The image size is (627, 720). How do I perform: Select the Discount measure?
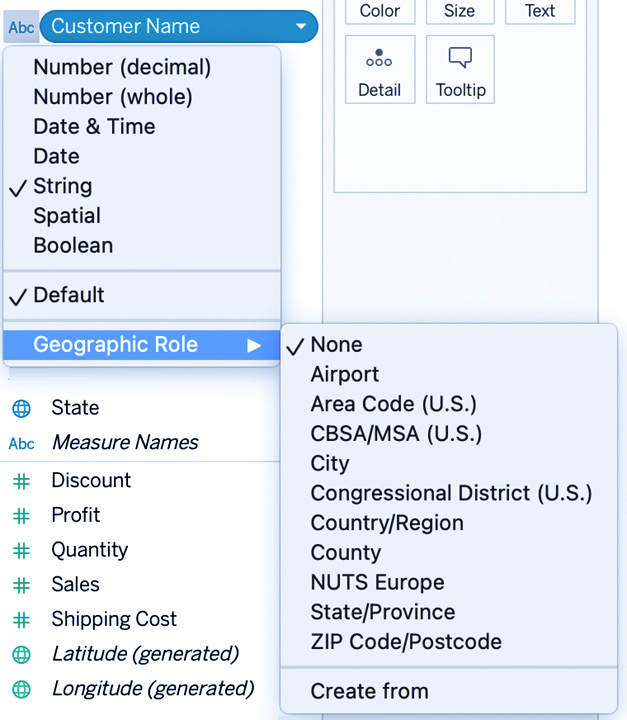pyautogui.click(x=91, y=481)
